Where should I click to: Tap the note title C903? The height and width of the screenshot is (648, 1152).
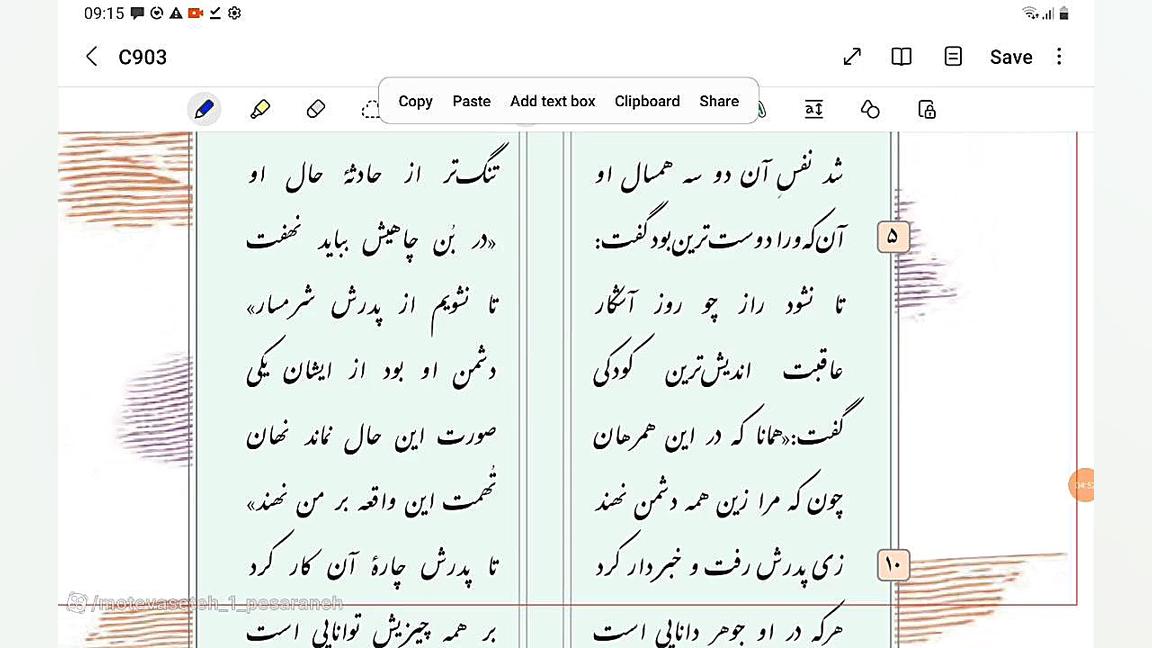click(143, 57)
